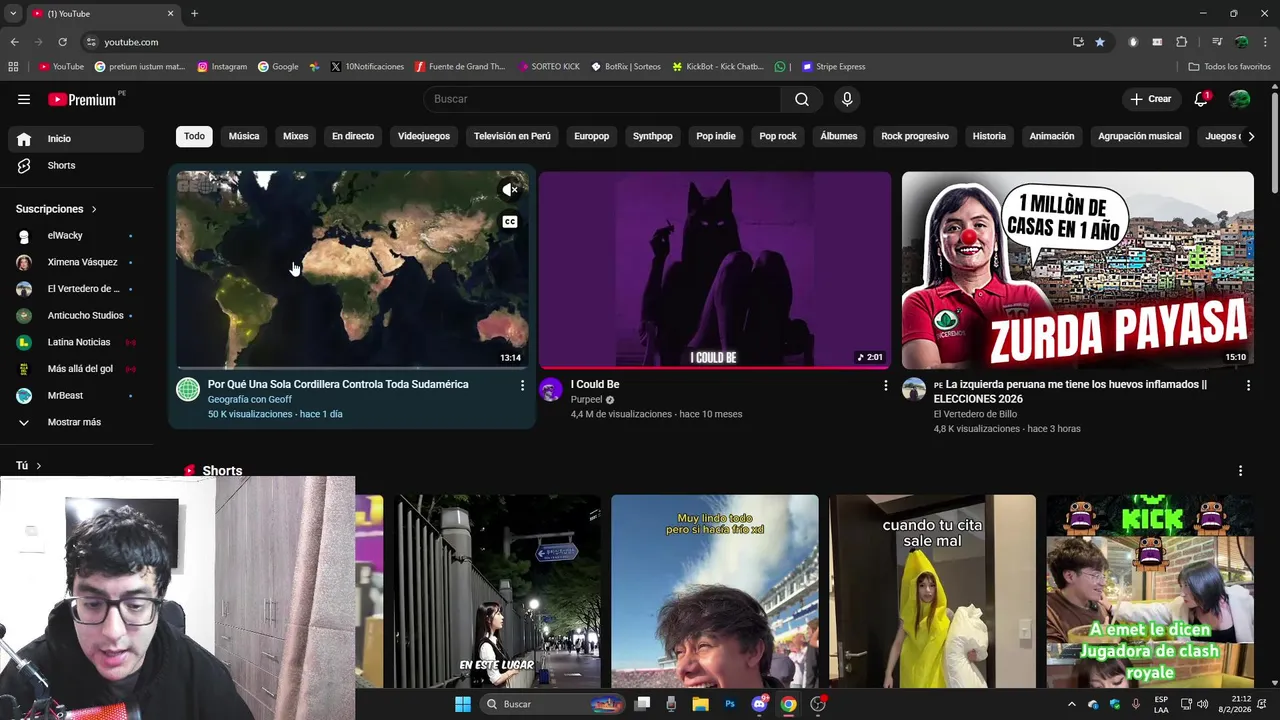Select the Televisión en Perú chip
The width and height of the screenshot is (1280, 720).
pyautogui.click(x=512, y=136)
